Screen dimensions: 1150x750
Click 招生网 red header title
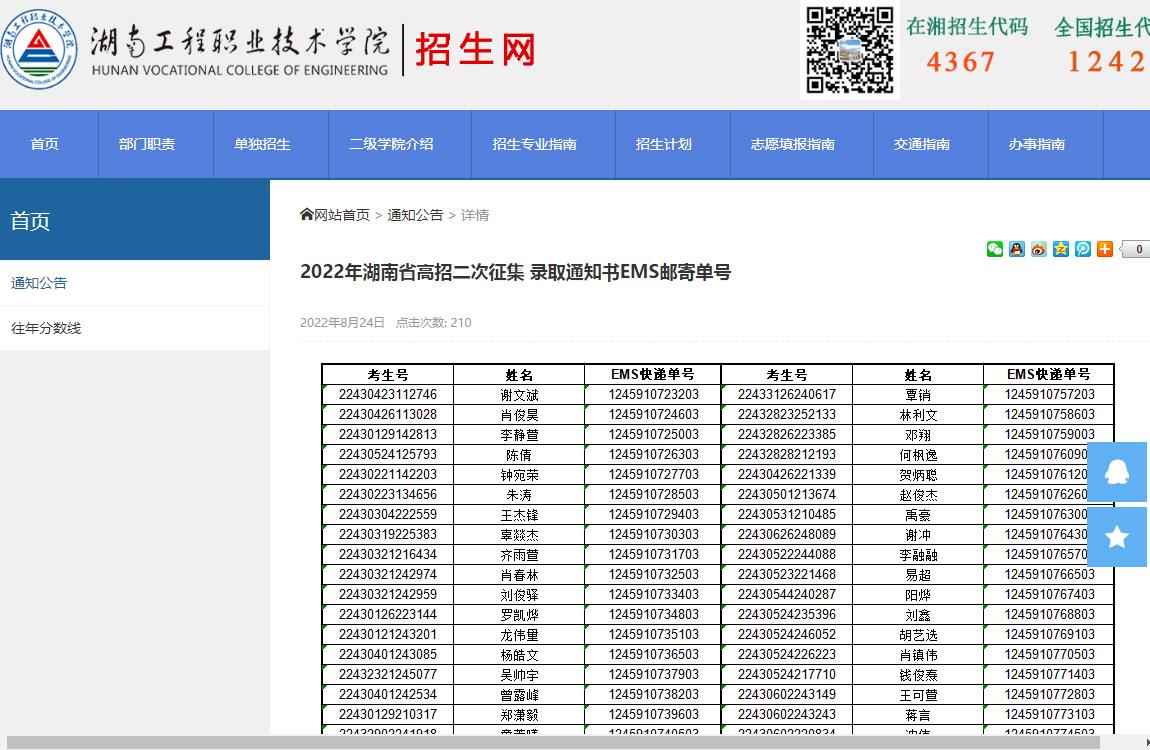pos(475,49)
